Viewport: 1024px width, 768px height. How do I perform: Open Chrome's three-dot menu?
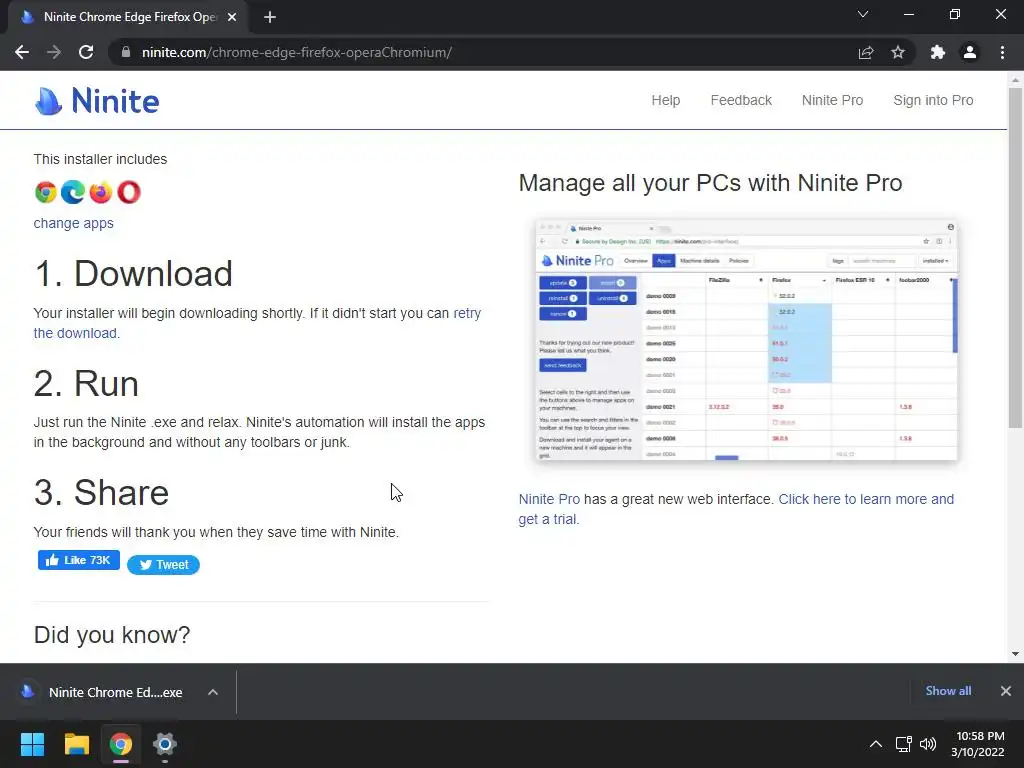pyautogui.click(x=1002, y=52)
